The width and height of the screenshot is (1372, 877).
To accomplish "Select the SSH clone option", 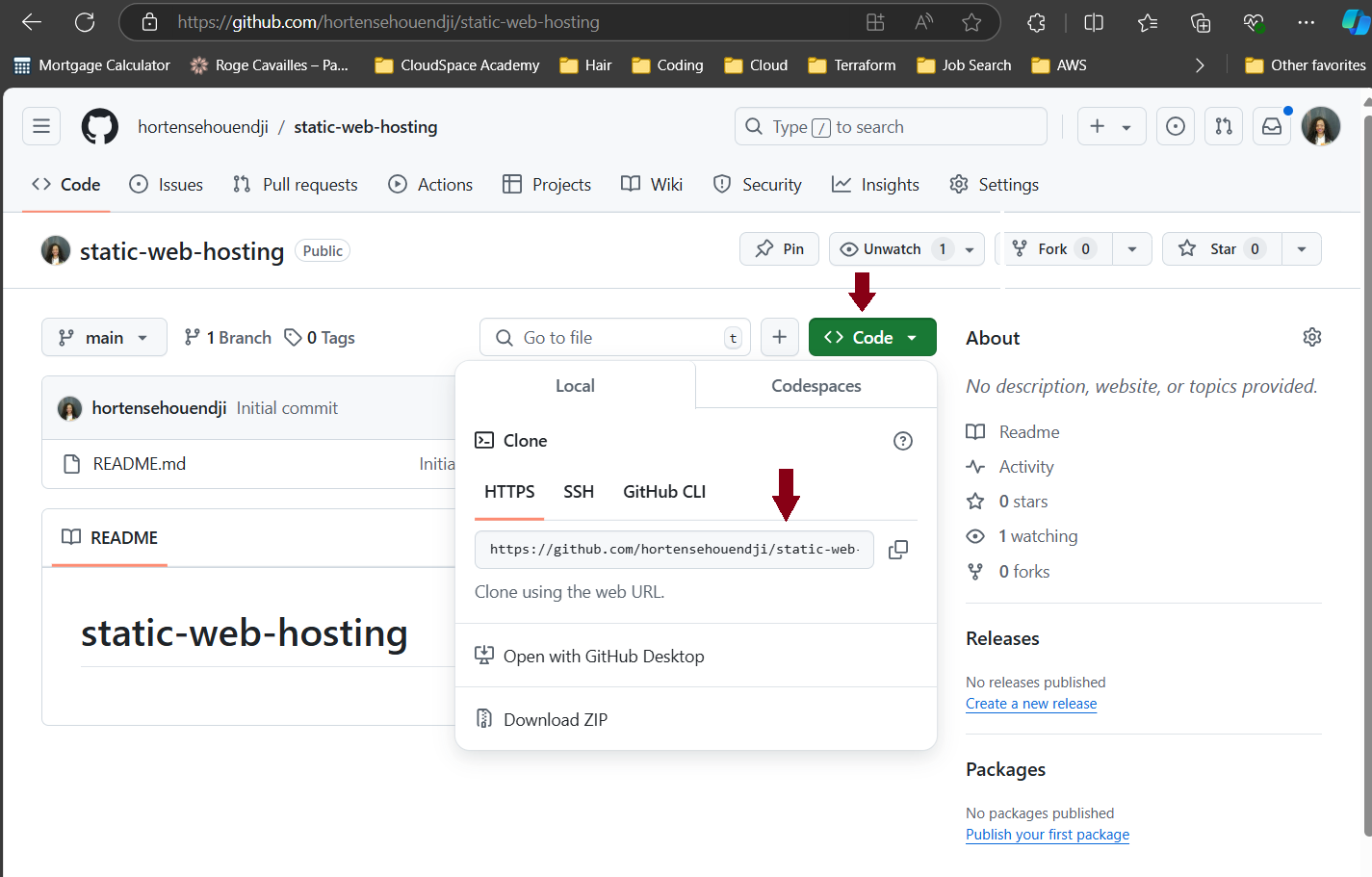I will [579, 492].
